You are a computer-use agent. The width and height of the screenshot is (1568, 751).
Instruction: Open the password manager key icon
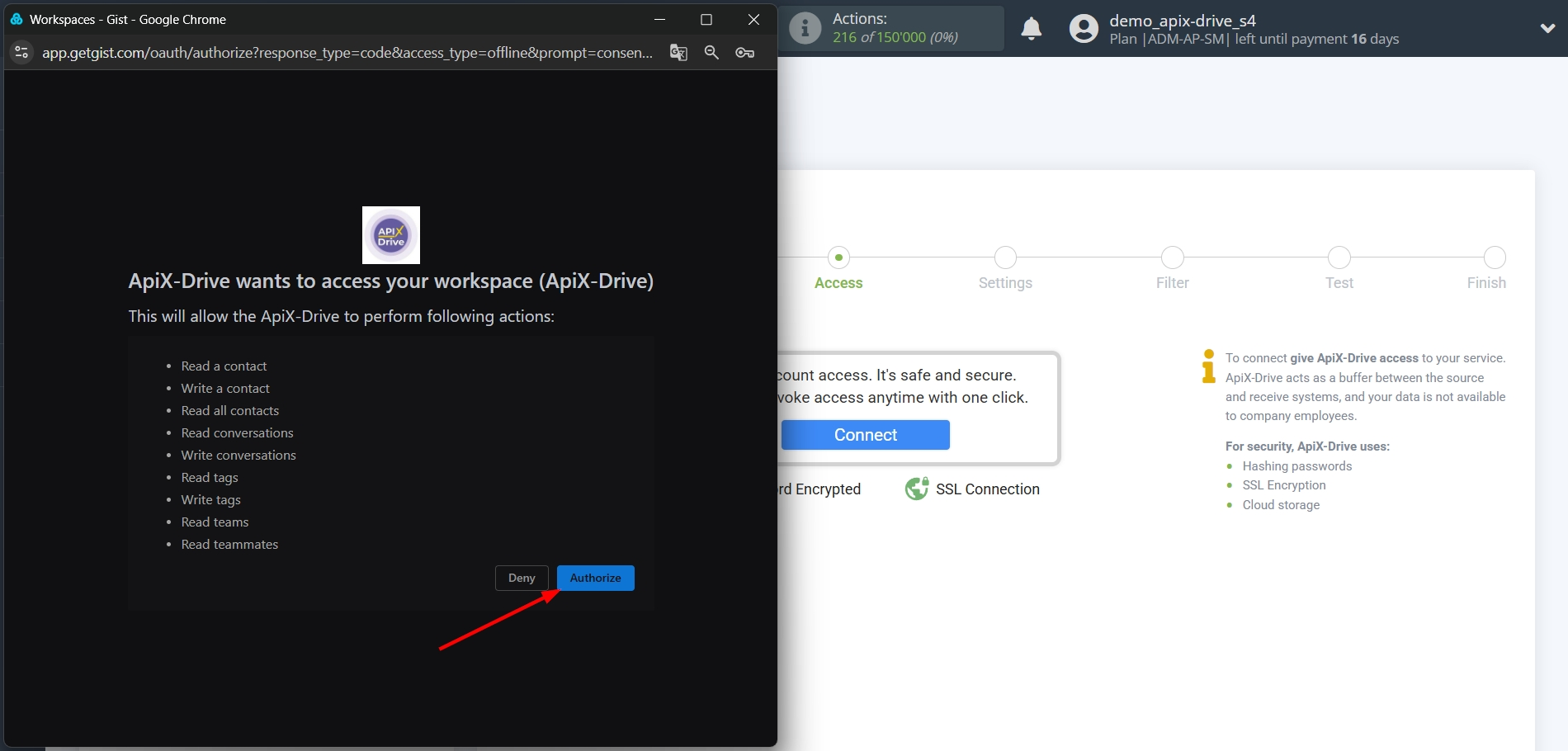coord(744,52)
